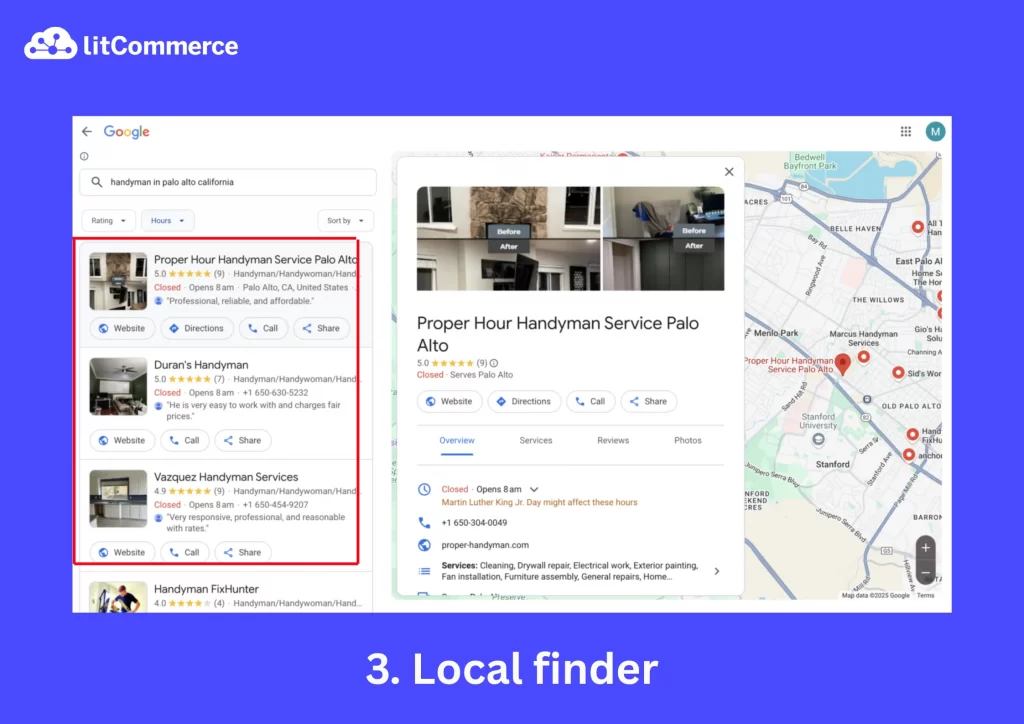The width and height of the screenshot is (1024, 724).
Task: Click the services list icon
Action: (424, 571)
